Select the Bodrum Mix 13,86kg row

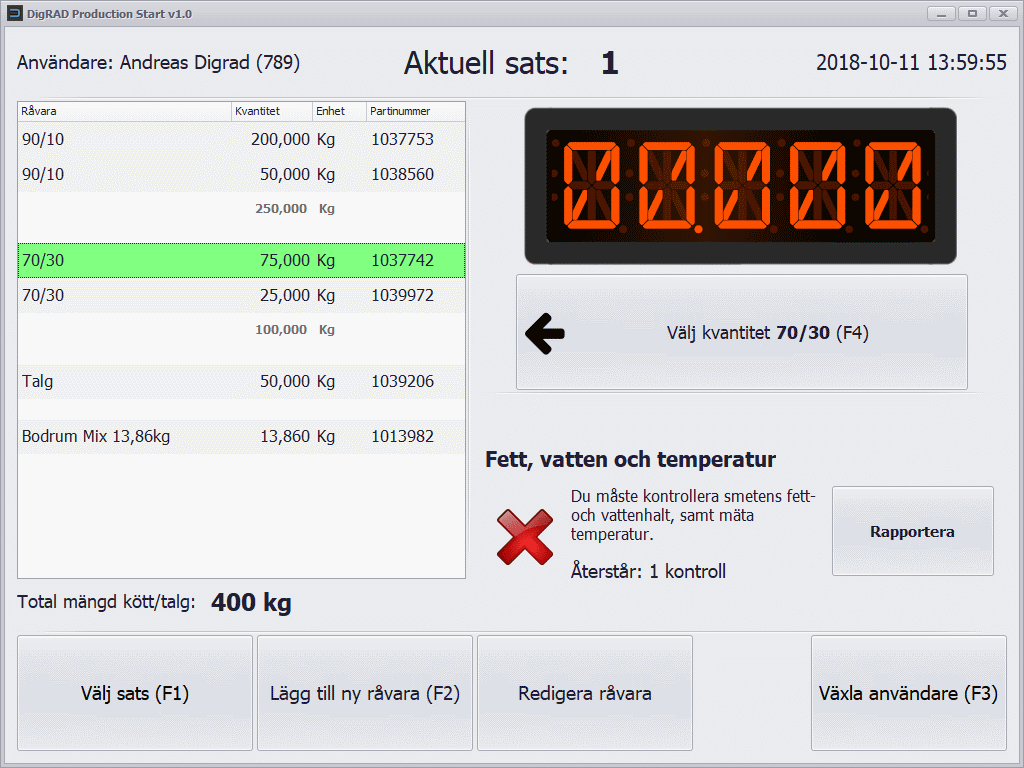tap(241, 436)
